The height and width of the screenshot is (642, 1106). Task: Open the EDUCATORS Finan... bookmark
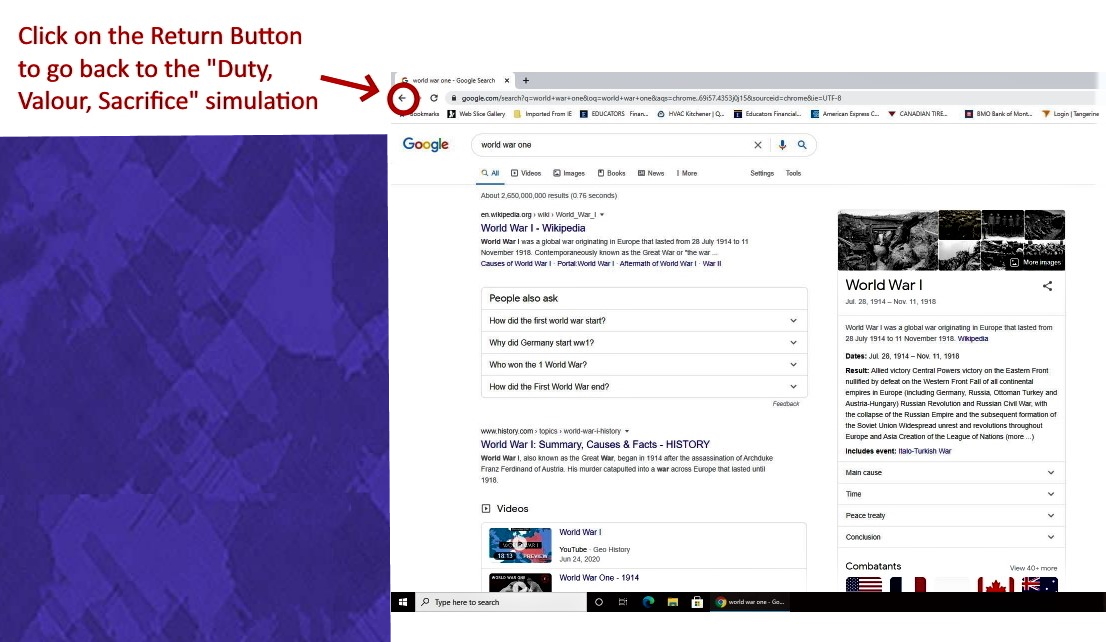click(x=614, y=114)
